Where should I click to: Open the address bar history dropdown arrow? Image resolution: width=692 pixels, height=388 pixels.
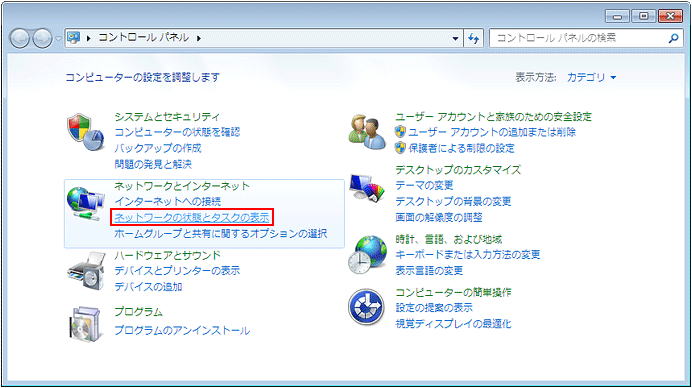(x=455, y=38)
